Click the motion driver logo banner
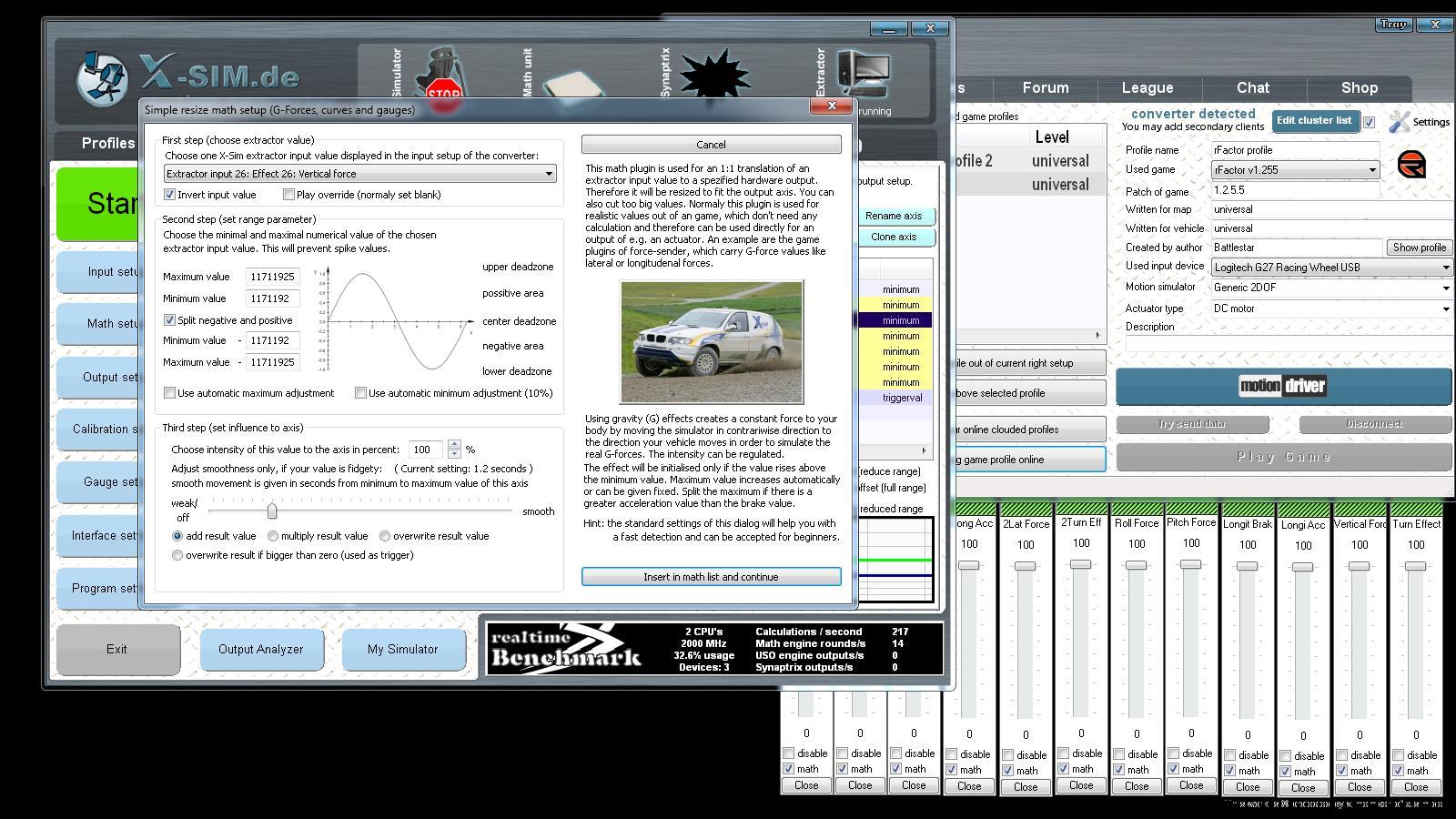The image size is (1456, 819). pos(1282,386)
